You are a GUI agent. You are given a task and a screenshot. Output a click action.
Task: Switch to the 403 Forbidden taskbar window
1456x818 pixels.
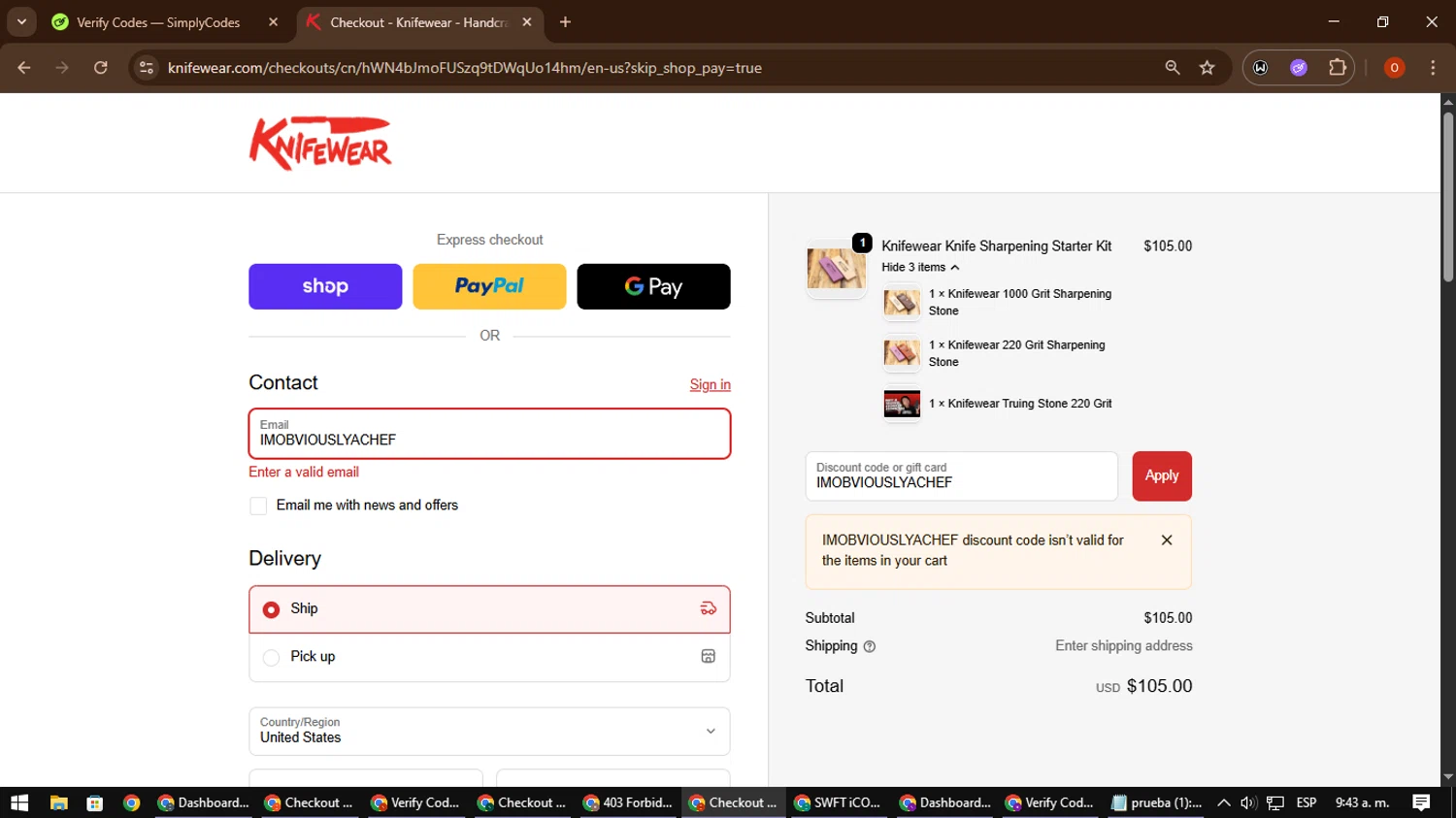628,802
